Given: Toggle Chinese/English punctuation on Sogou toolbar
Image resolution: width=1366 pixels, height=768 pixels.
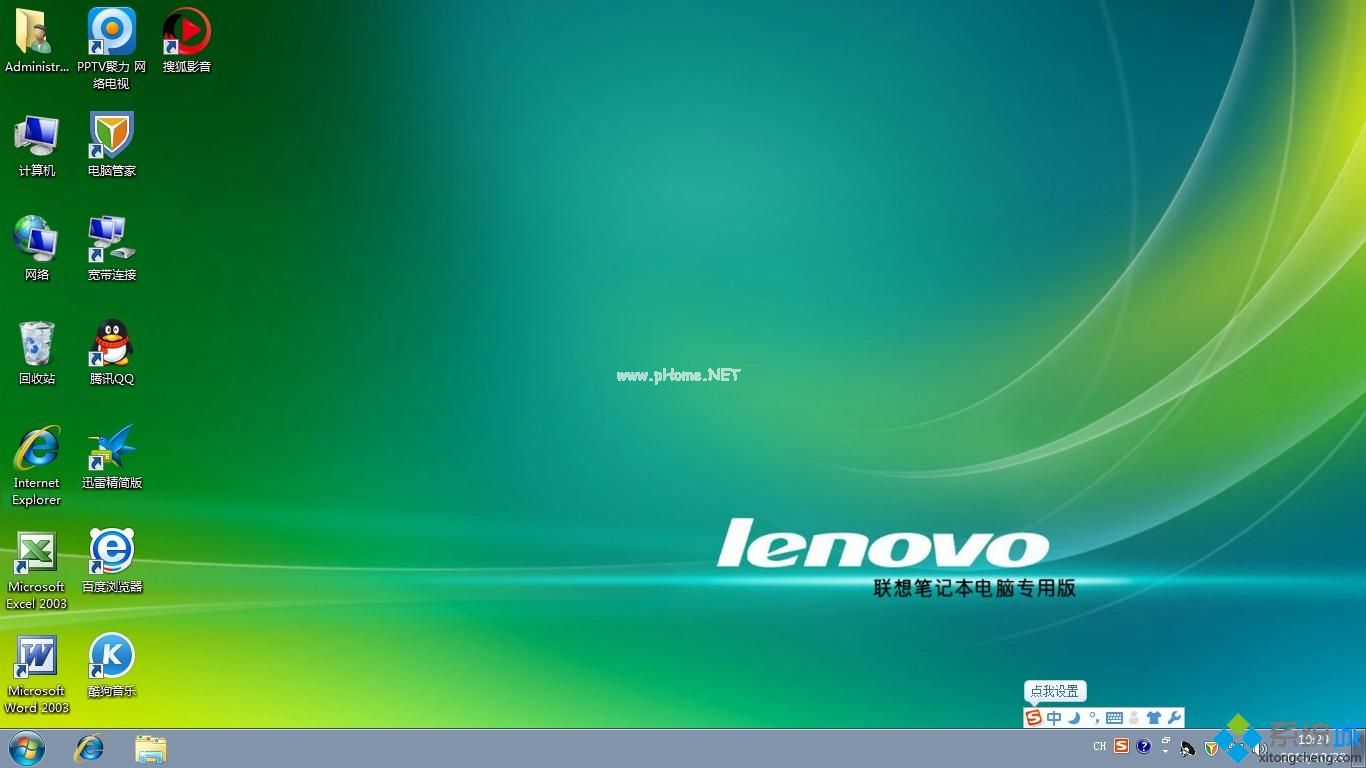Looking at the screenshot, I should (x=1094, y=717).
